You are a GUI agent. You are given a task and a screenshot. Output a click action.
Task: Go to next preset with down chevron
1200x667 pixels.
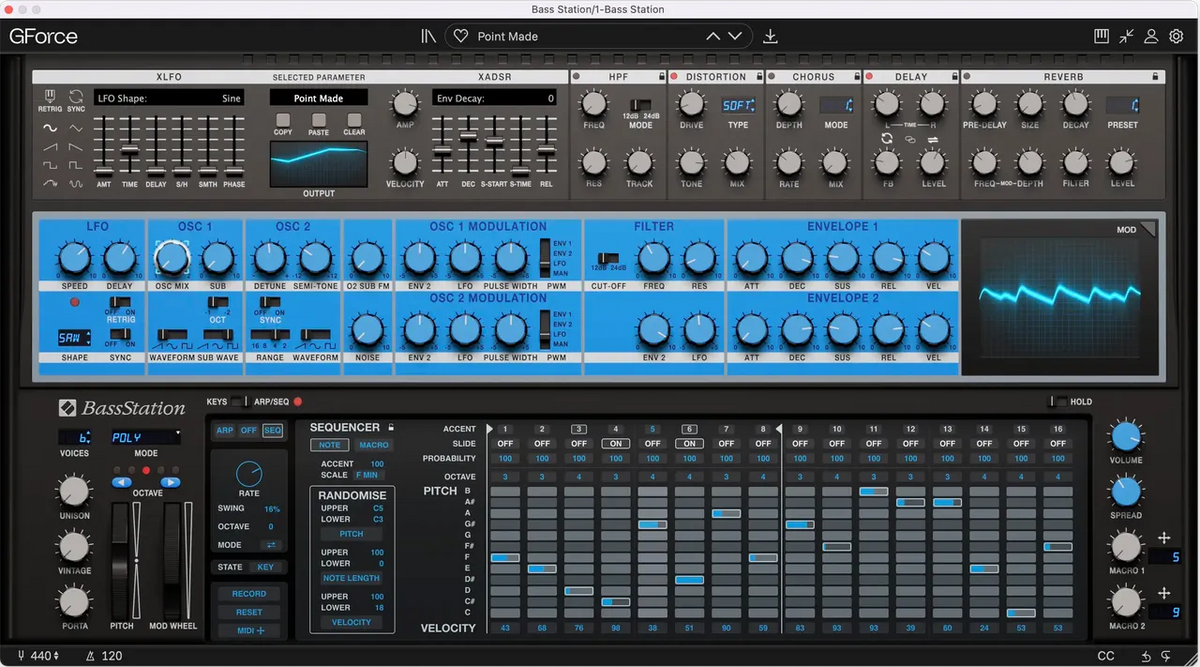point(735,36)
